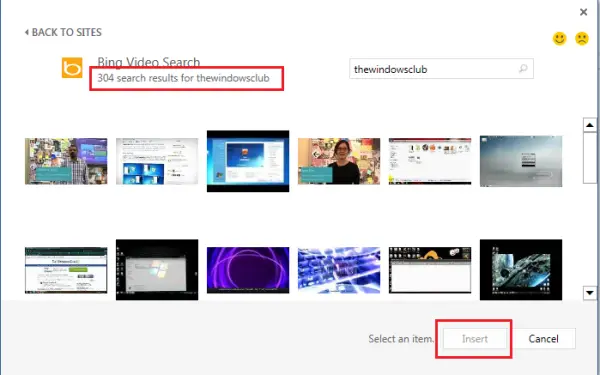Click the scrollbar up arrow
This screenshot has width=600, height=375.
pos(590,125)
